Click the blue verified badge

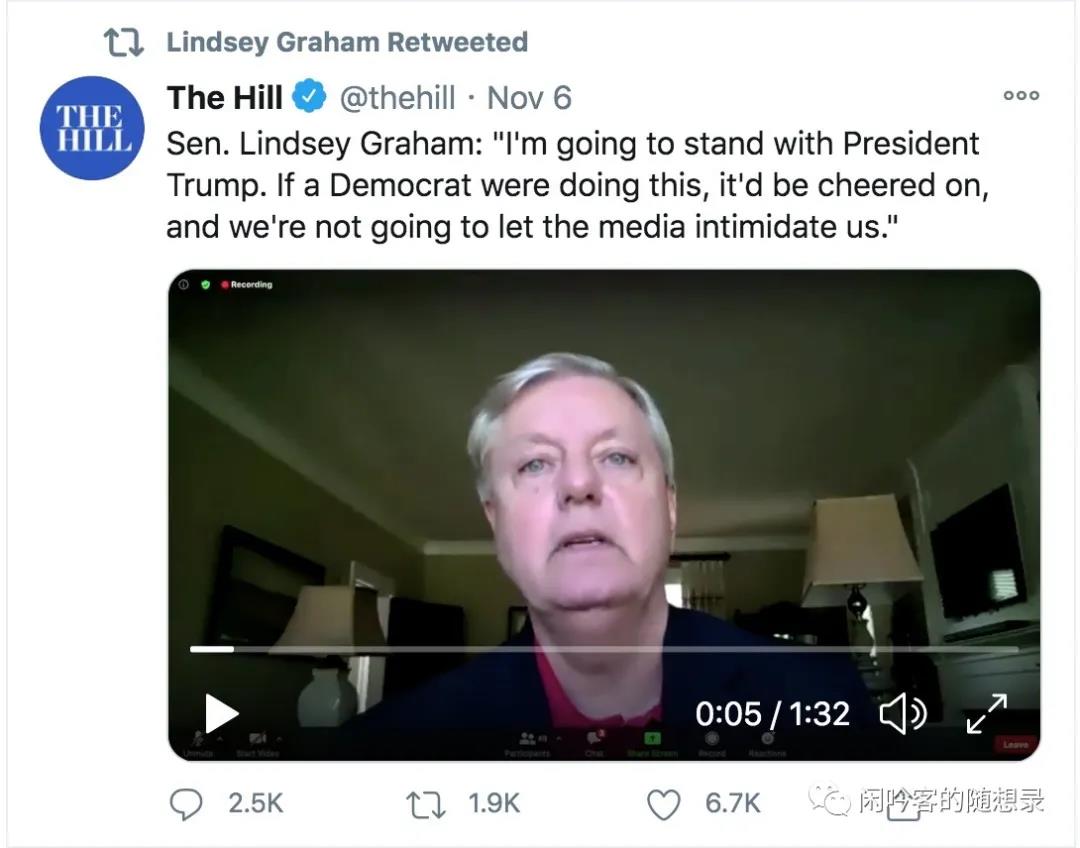click(x=309, y=98)
